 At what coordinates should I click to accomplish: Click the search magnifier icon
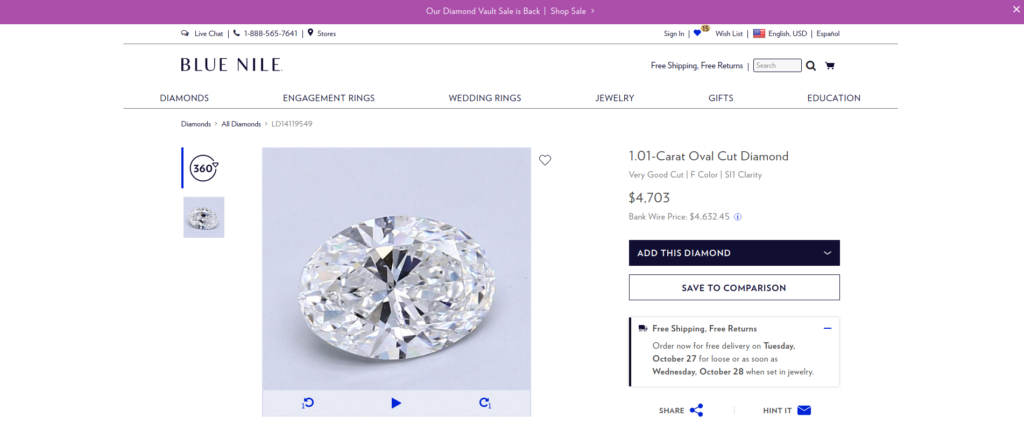[x=811, y=66]
